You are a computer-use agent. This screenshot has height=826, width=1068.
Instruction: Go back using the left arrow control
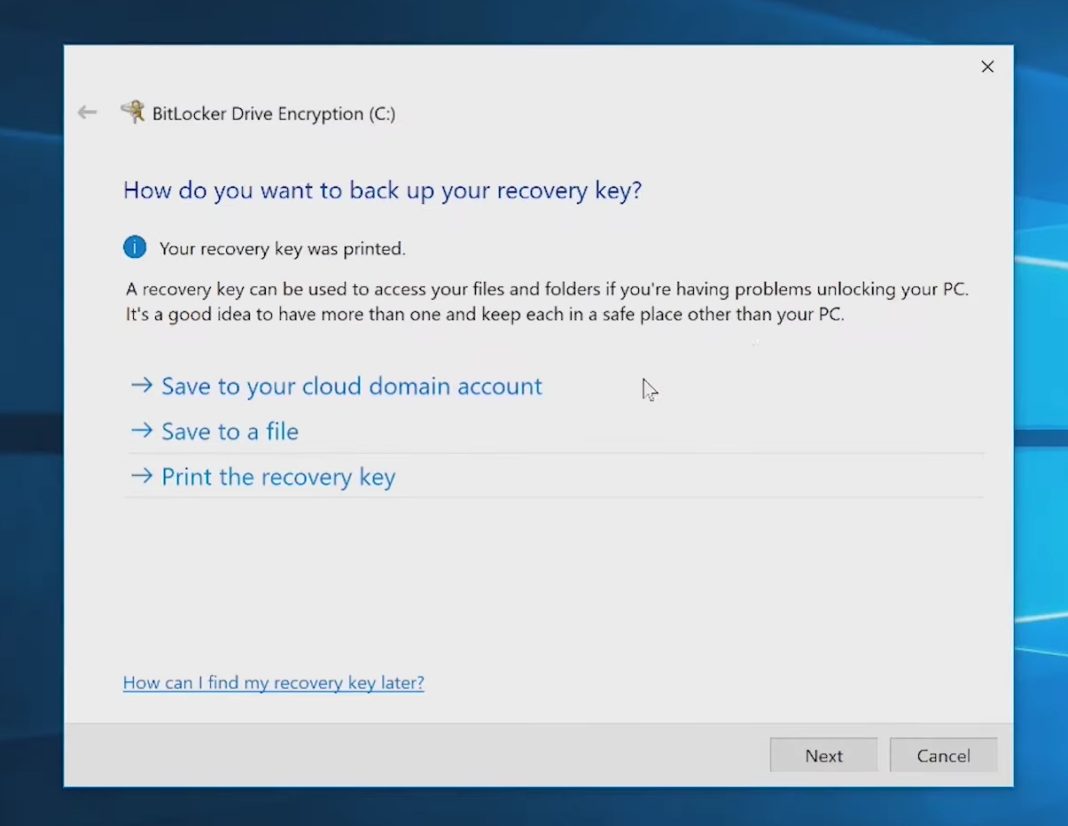(x=86, y=112)
